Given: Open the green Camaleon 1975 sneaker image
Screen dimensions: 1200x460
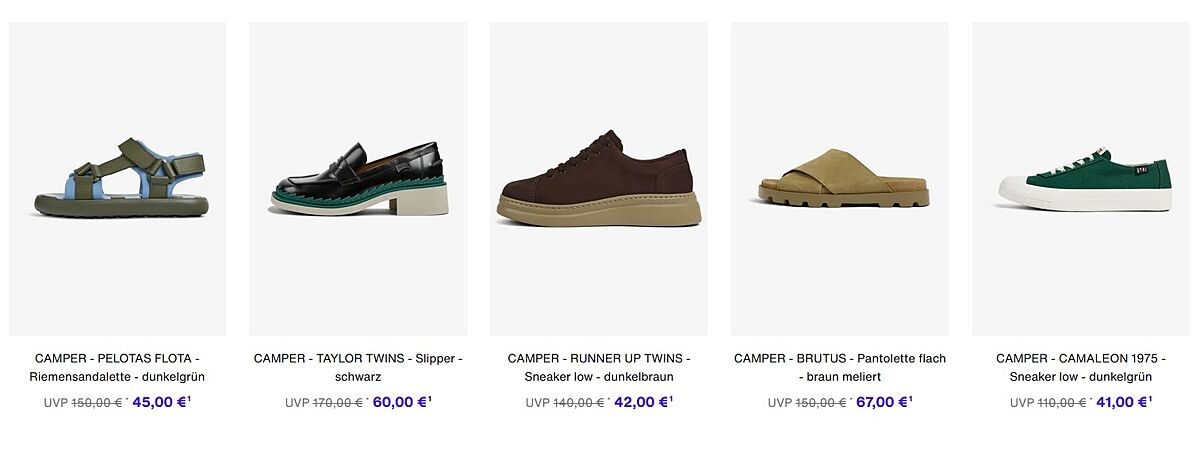Looking at the screenshot, I should click(1081, 179).
